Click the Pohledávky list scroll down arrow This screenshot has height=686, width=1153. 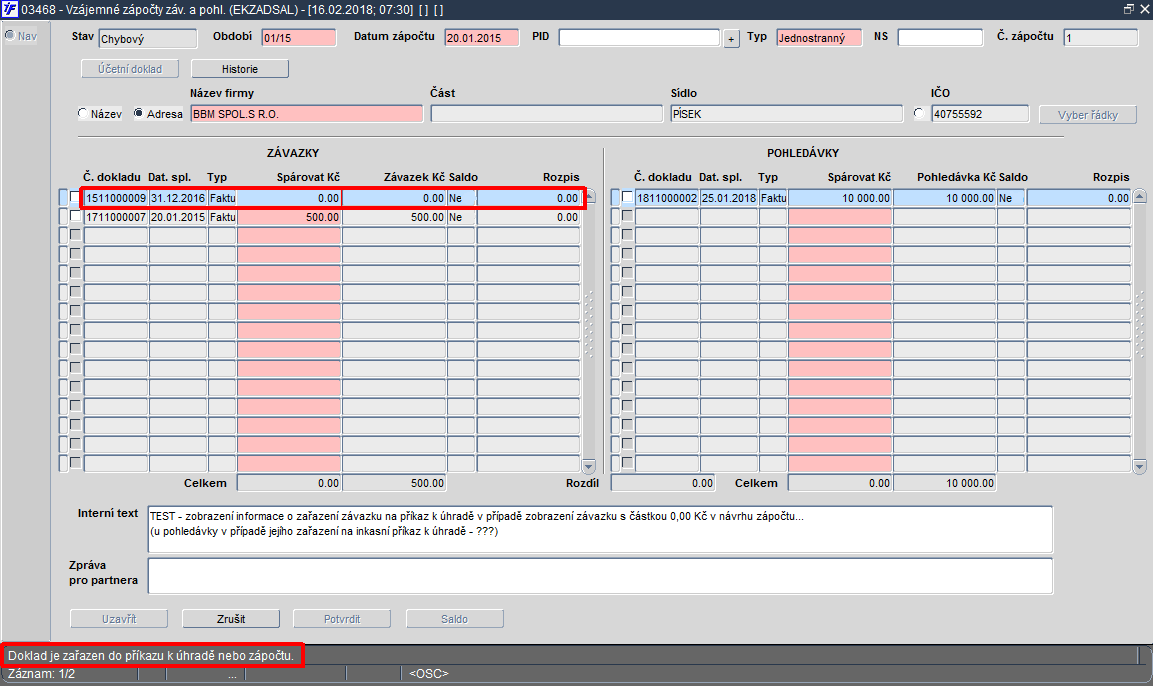(1140, 465)
